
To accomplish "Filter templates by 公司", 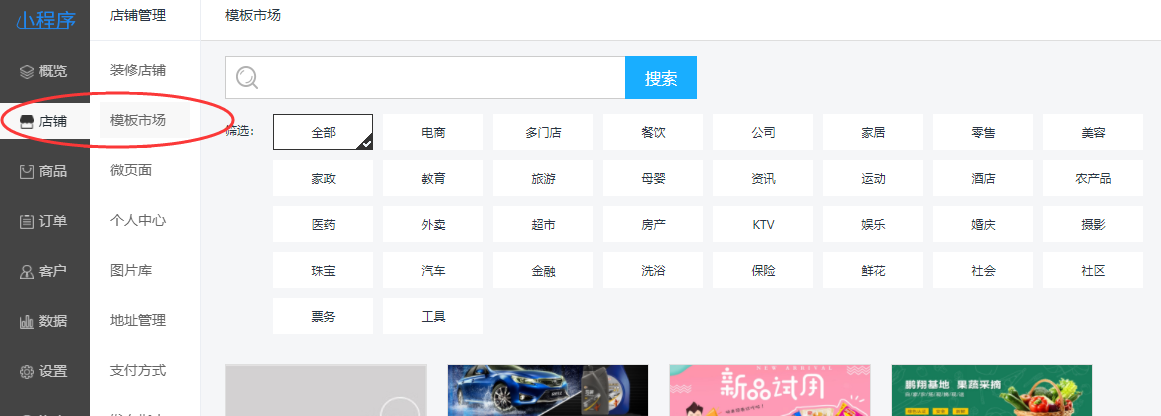I will (763, 132).
